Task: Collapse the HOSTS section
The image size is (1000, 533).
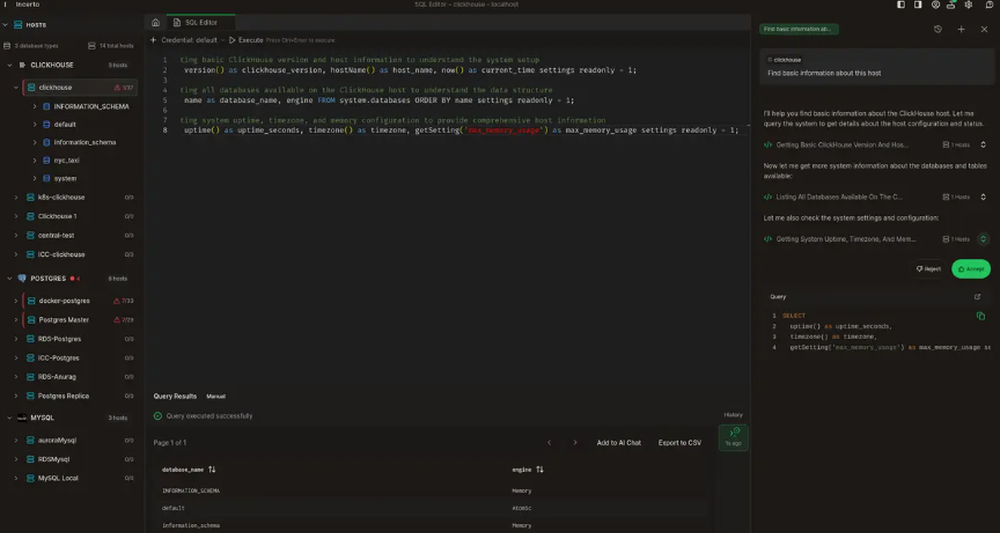Action: (x=5, y=25)
